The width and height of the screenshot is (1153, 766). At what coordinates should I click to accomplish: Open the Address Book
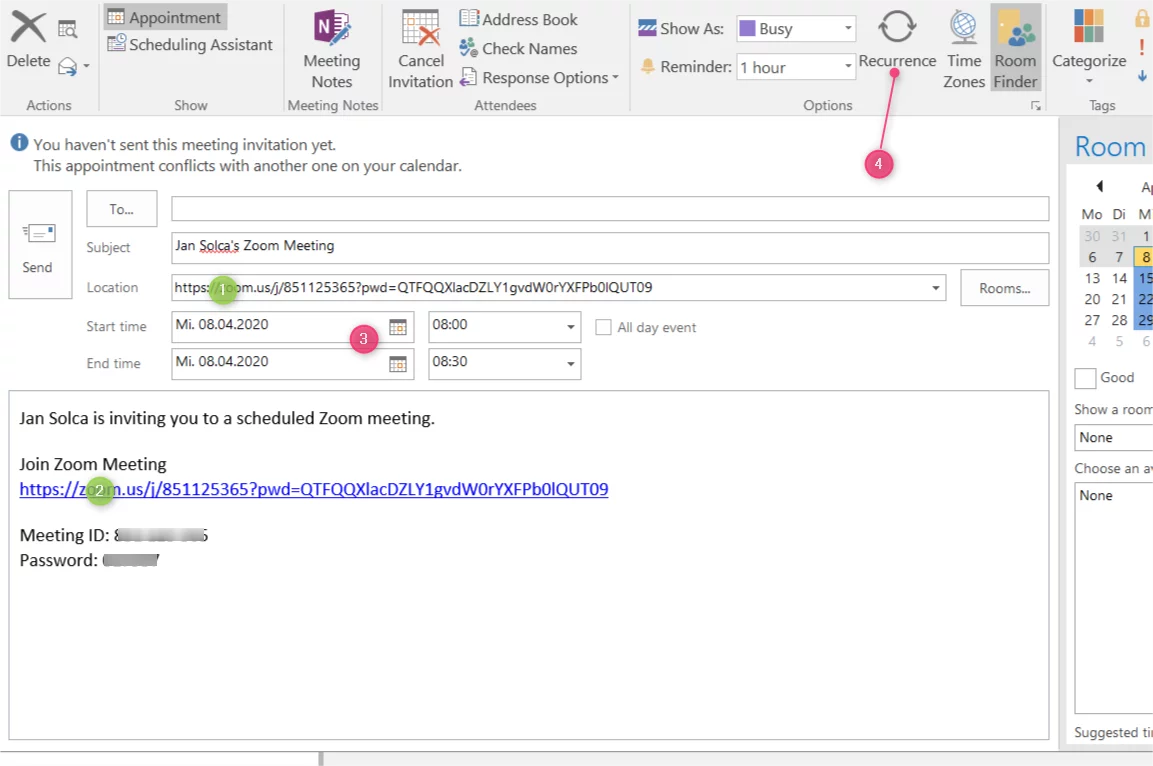[518, 19]
